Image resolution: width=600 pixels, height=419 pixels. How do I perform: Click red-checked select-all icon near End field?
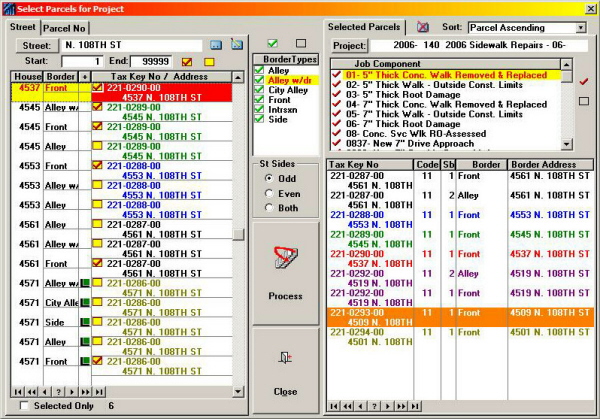pyautogui.click(x=187, y=62)
